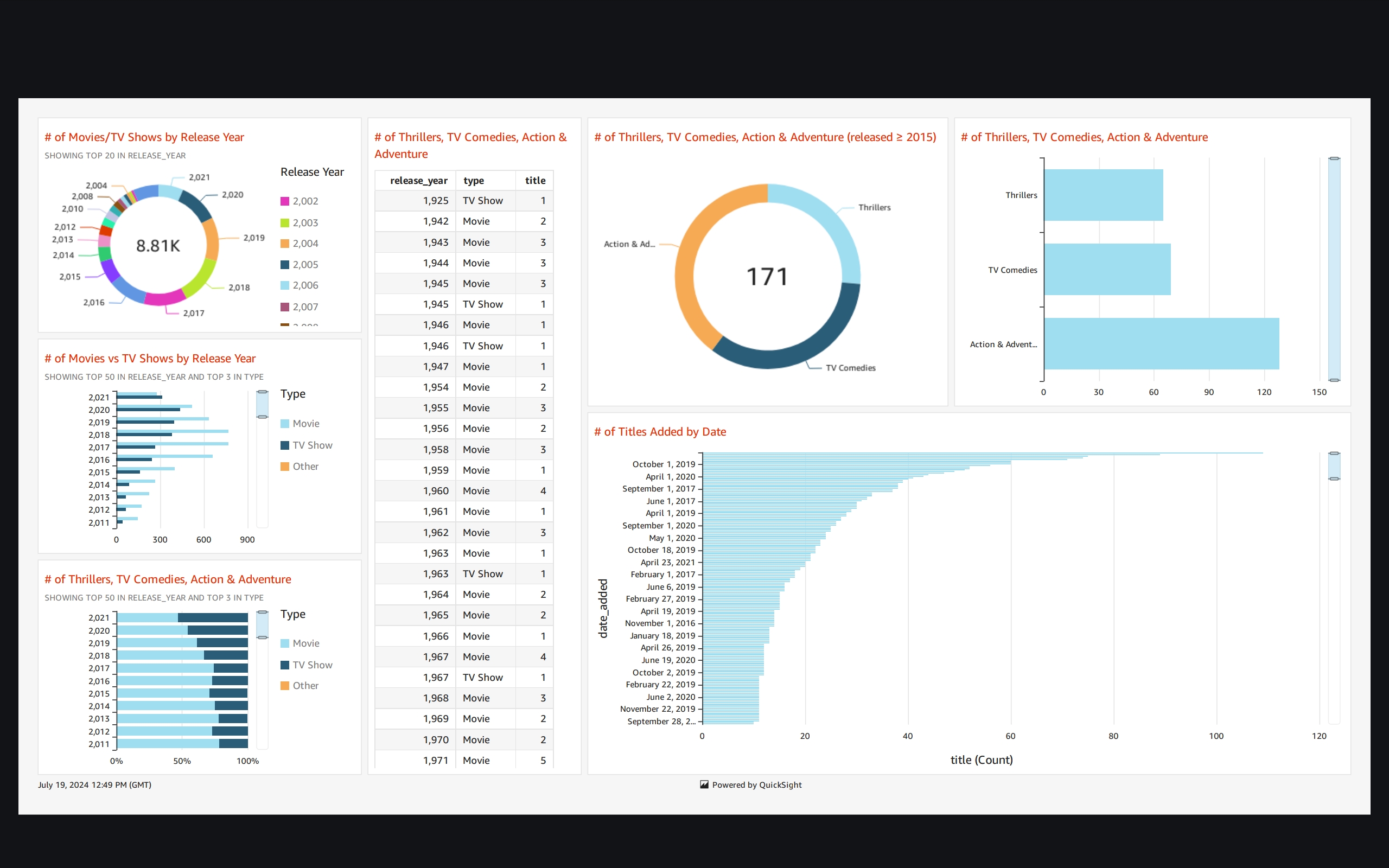The width and height of the screenshot is (1389, 868).
Task: Select Movie in the Movies vs TV Shows legend
Action: pos(300,424)
